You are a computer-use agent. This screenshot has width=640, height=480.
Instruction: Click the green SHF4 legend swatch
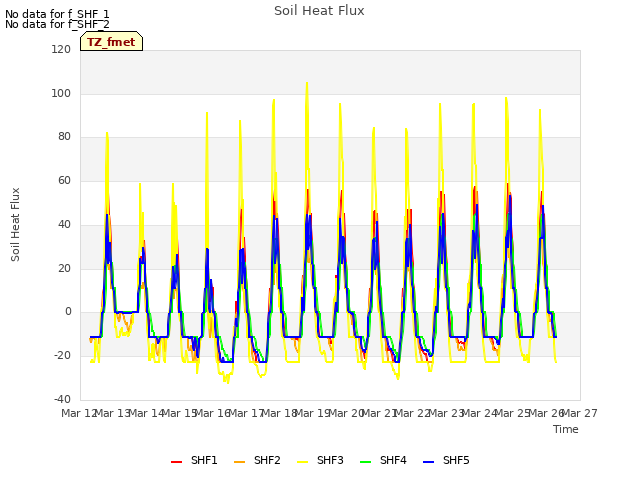pos(366,462)
